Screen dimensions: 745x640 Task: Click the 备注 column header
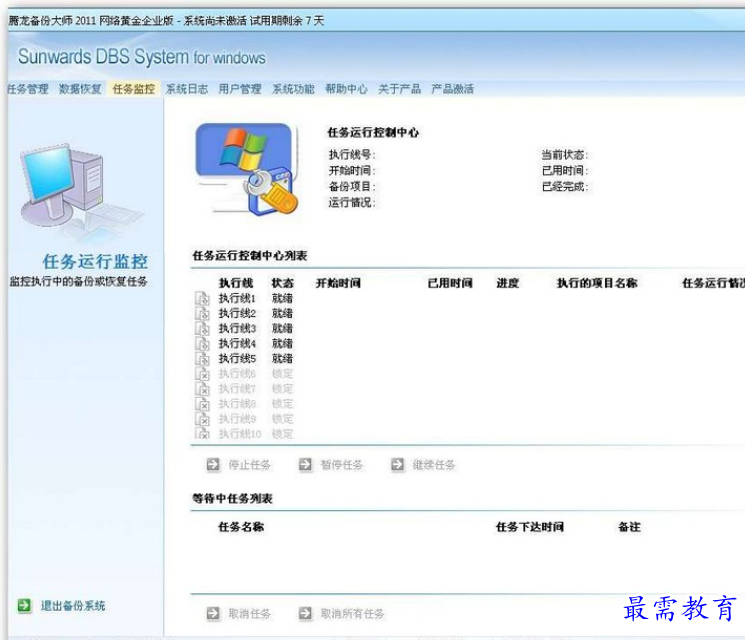point(629,526)
